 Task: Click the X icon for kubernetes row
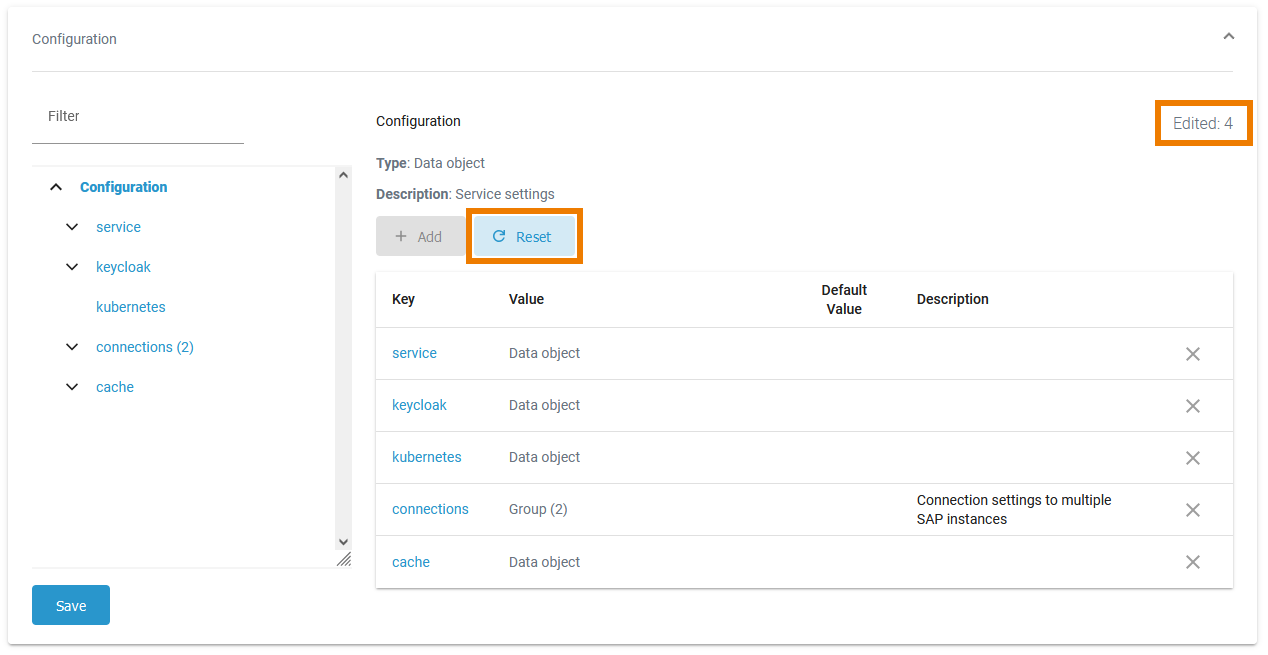(x=1192, y=458)
